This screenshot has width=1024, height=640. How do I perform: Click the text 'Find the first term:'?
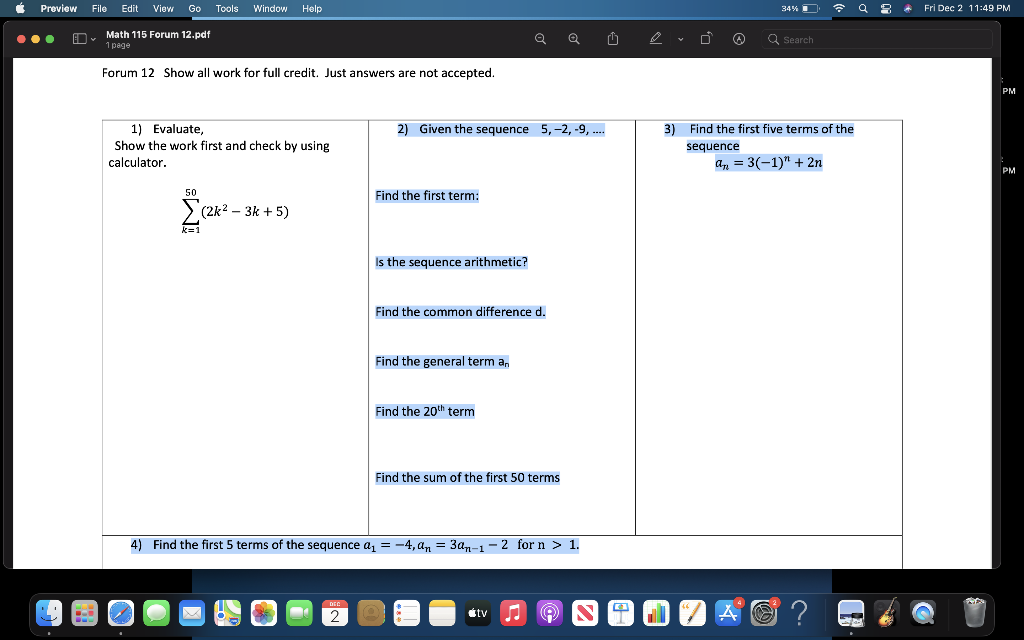click(x=427, y=195)
